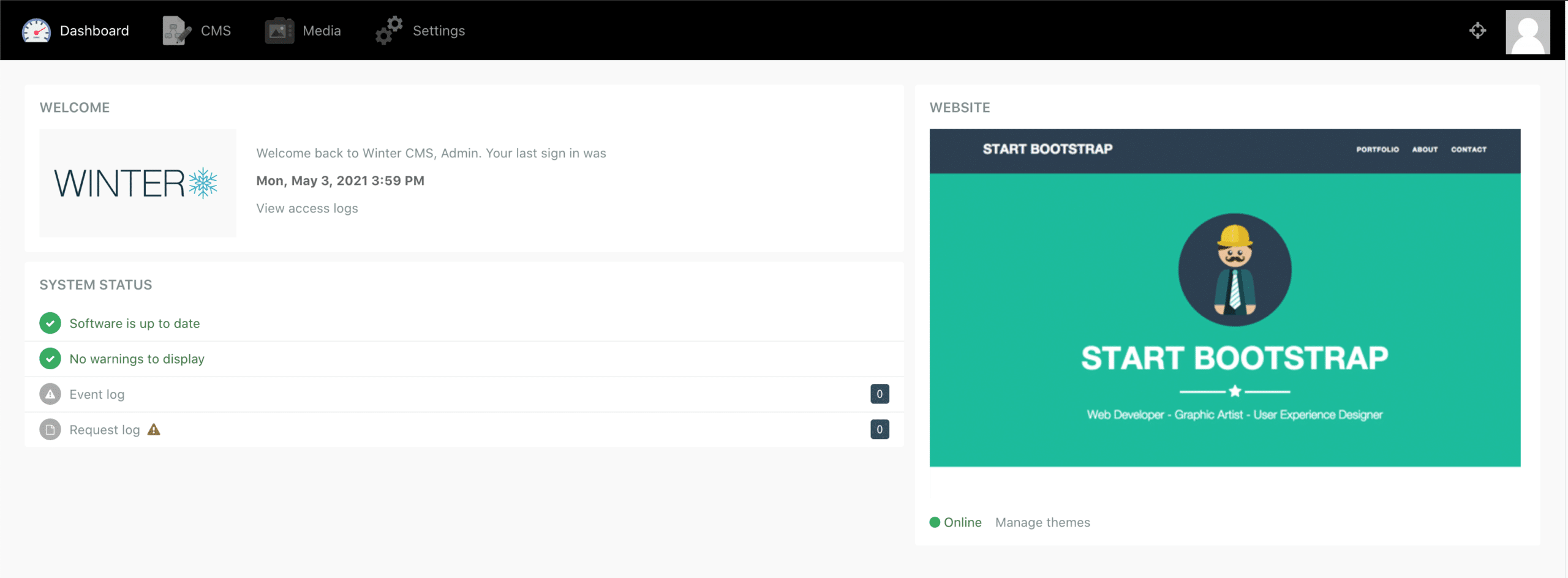This screenshot has height=578, width=1568.
Task: Click the Software is up to date checkmark
Action: click(50, 323)
